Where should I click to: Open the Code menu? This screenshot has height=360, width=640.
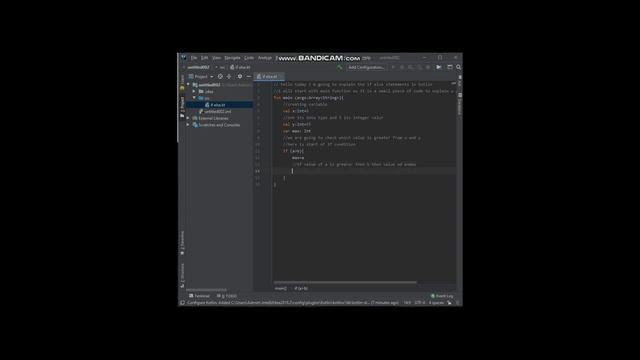[x=249, y=58]
